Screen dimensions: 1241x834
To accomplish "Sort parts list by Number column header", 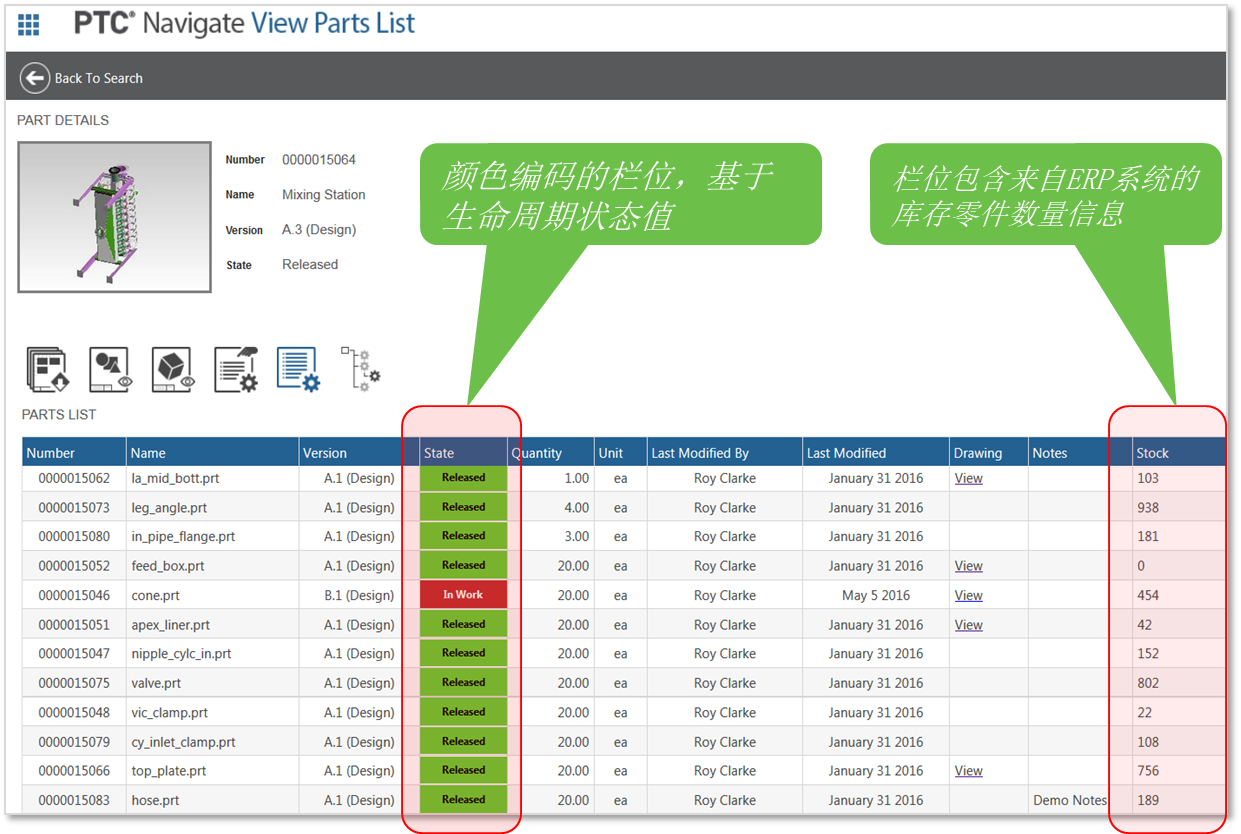I will (x=74, y=453).
